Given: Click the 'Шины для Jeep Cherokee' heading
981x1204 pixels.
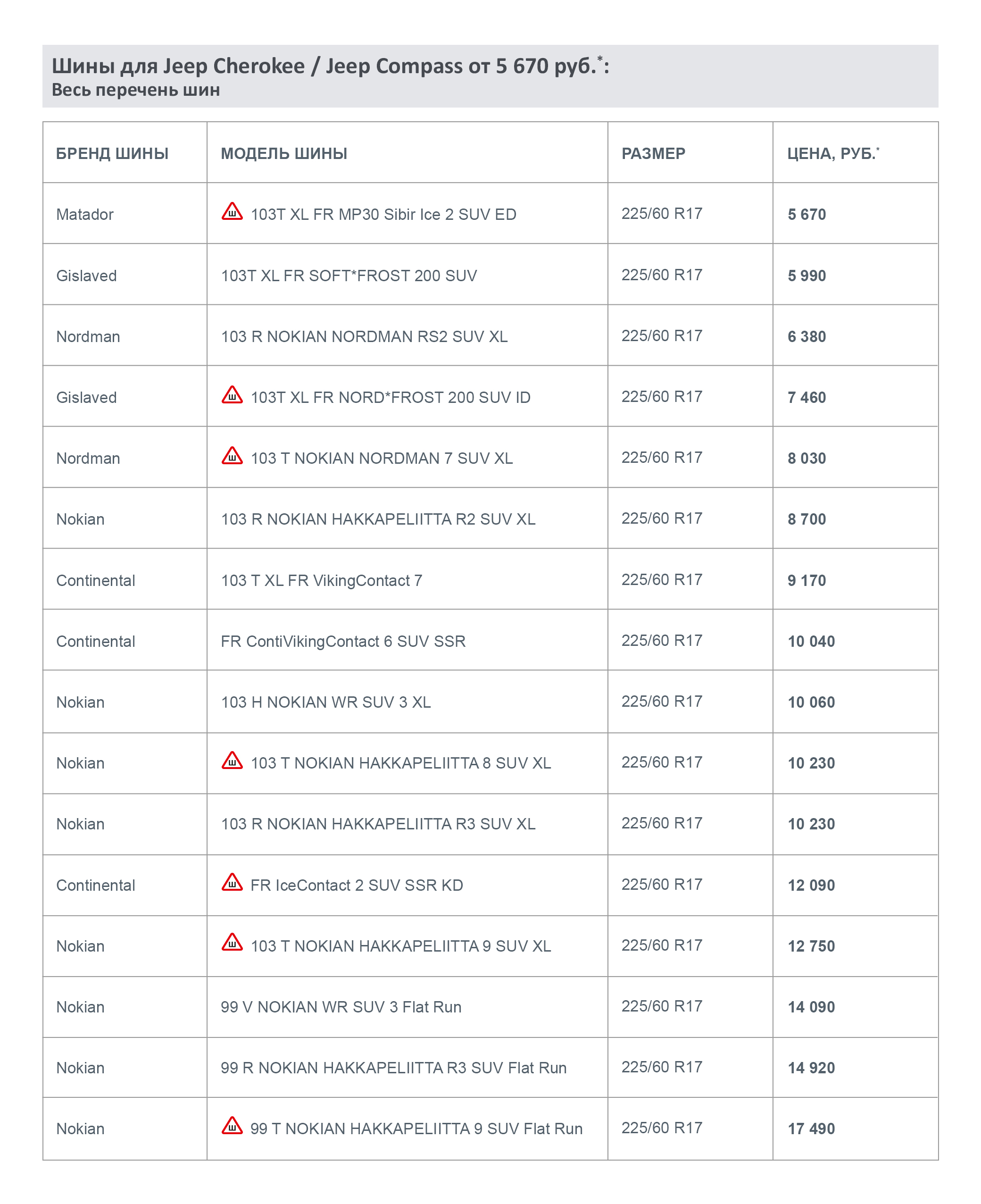Looking at the screenshot, I should point(330,66).
